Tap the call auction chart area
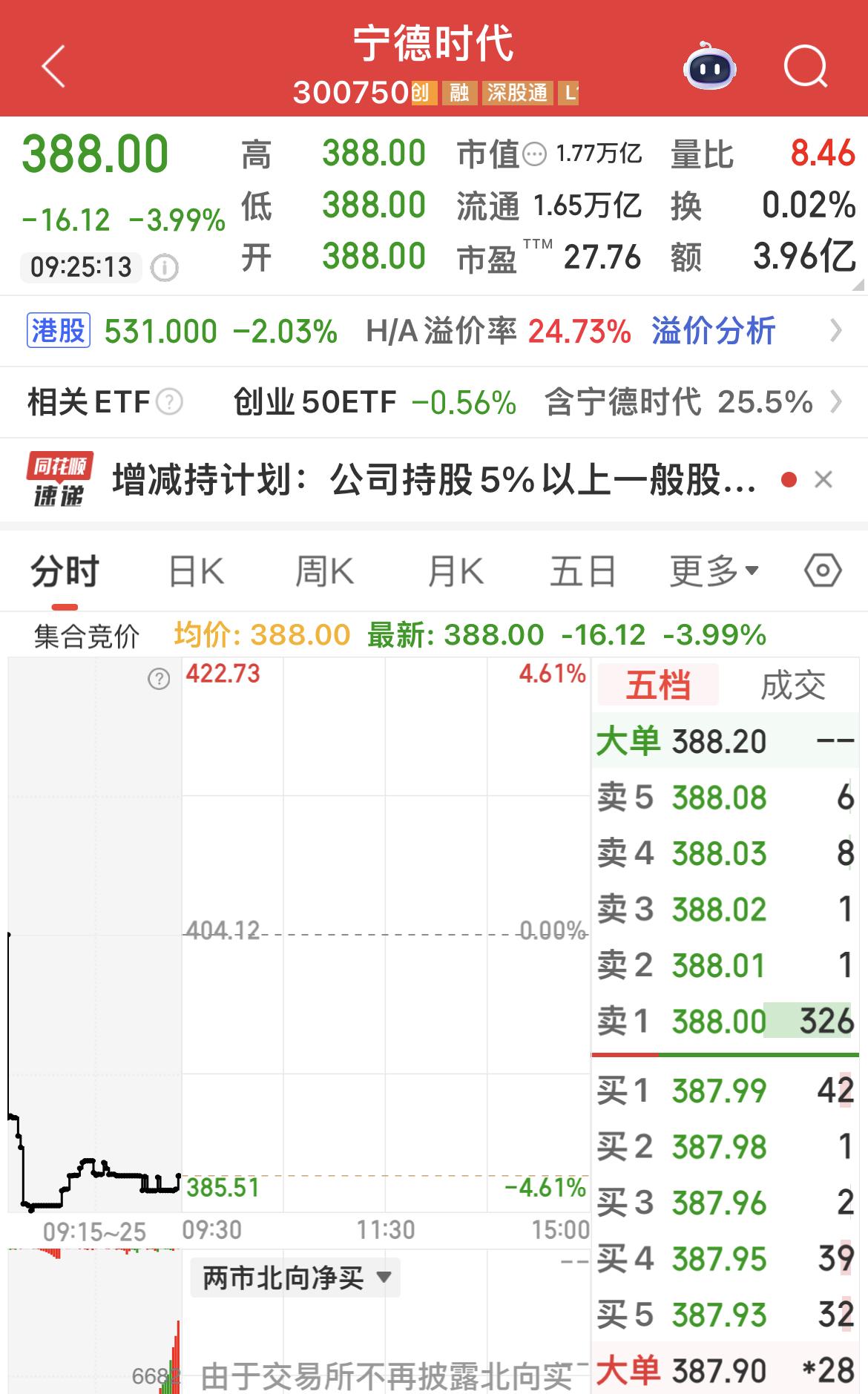This screenshot has width=868, height=1394. pos(94,935)
